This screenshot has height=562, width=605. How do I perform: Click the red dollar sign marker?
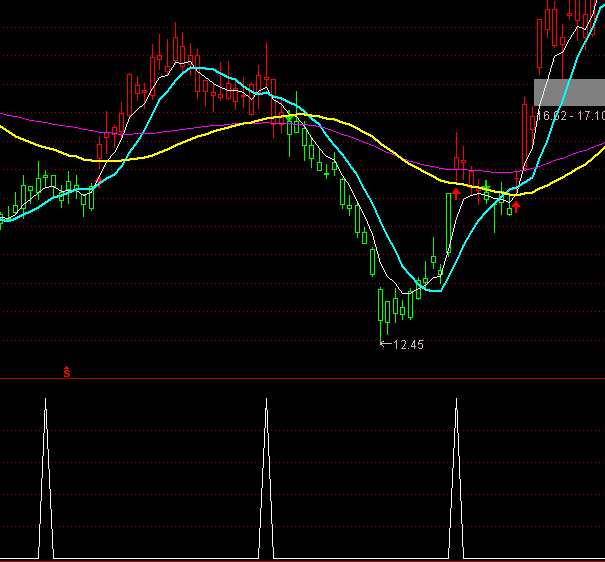click(67, 373)
